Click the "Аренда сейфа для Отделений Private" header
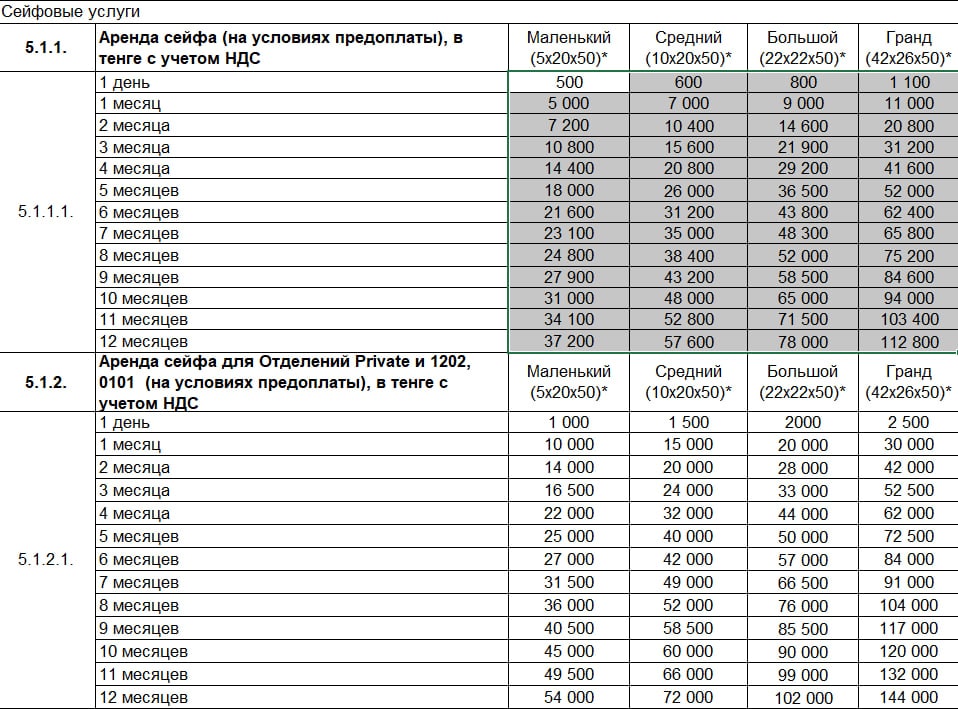 [x=300, y=381]
